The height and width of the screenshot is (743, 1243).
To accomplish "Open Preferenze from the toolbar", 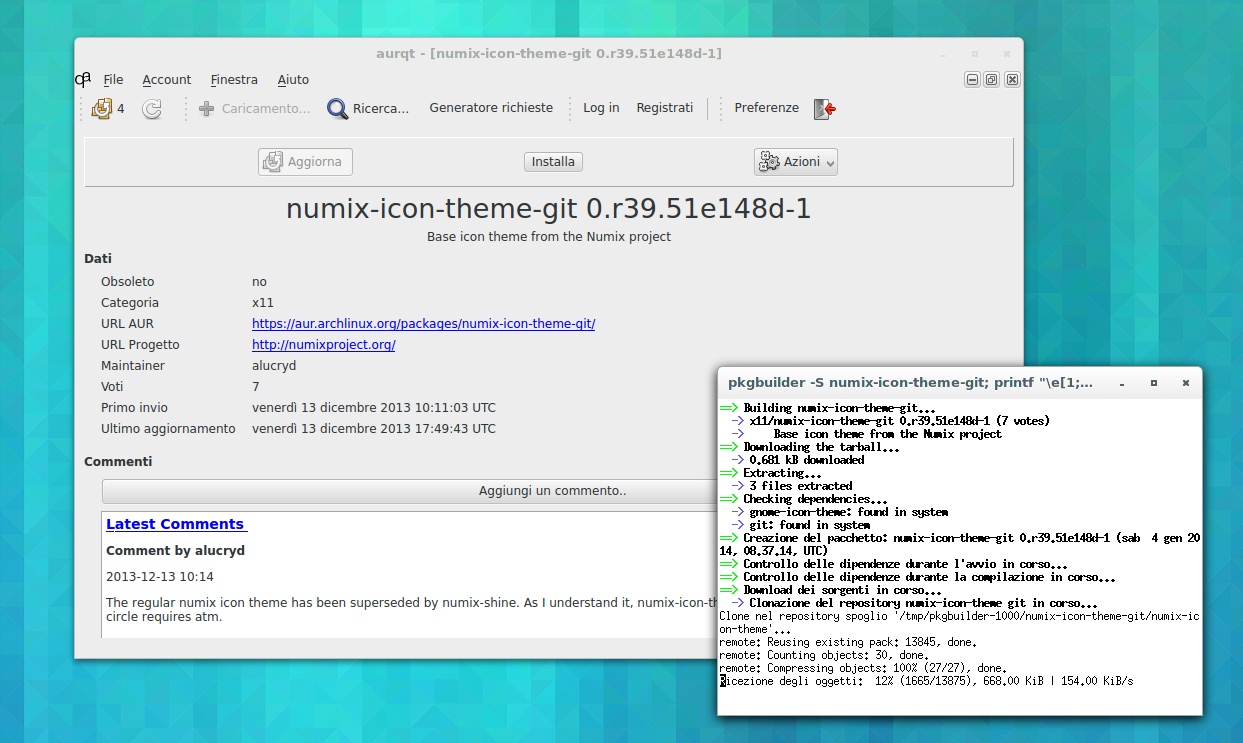I will [766, 108].
